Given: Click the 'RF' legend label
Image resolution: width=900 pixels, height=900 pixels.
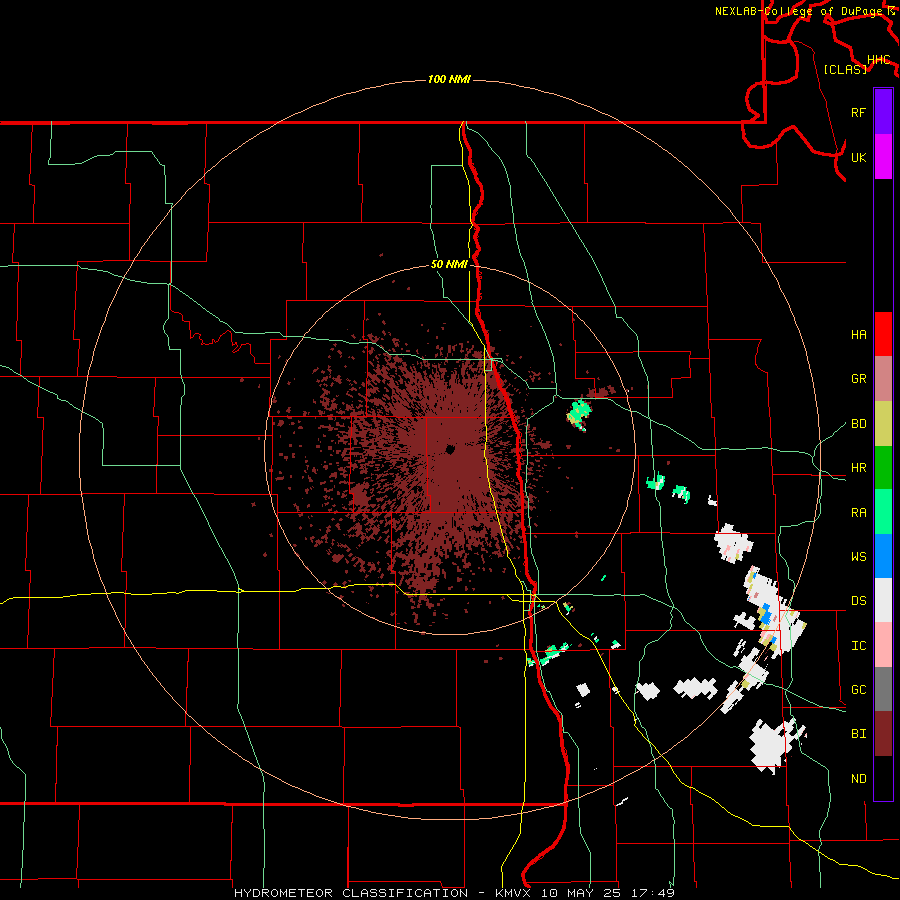Looking at the screenshot, I should pyautogui.click(x=858, y=113).
